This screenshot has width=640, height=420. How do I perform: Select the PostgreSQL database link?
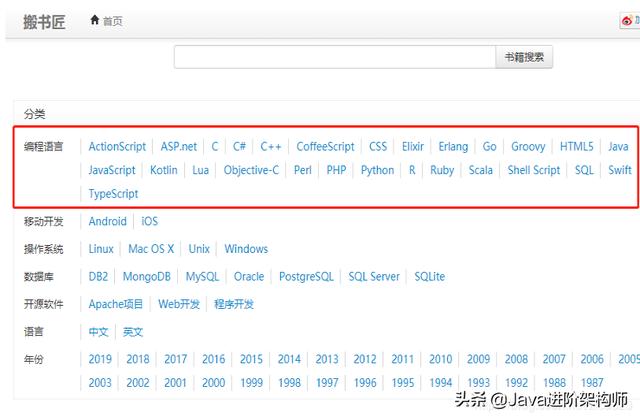306,277
